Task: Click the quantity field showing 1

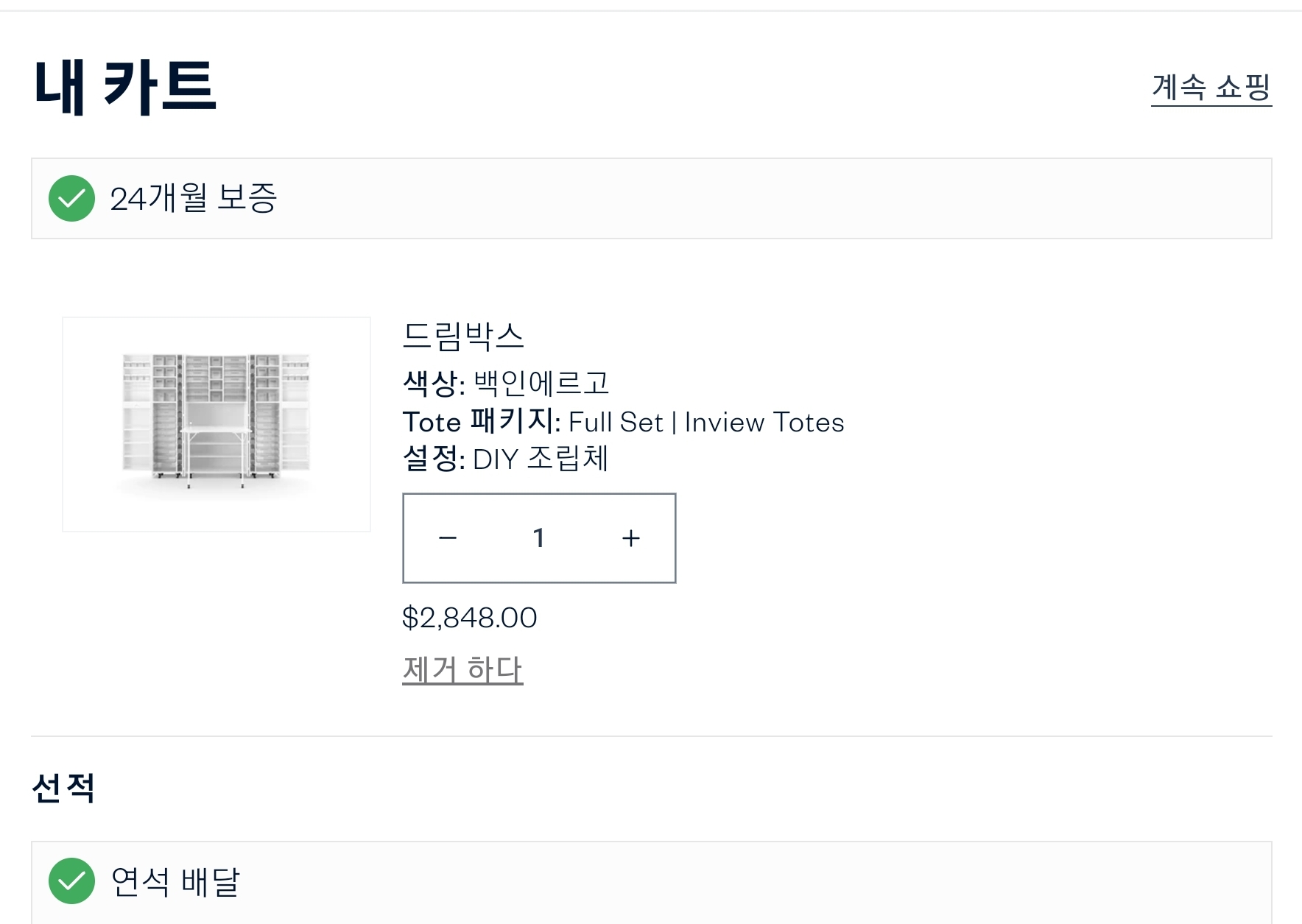Action: click(538, 538)
